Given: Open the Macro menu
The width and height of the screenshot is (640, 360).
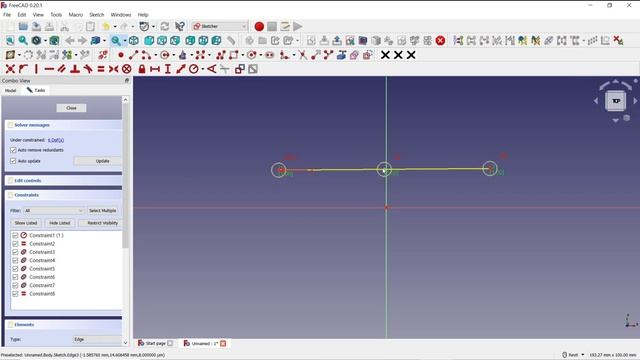Looking at the screenshot, I should tap(76, 15).
